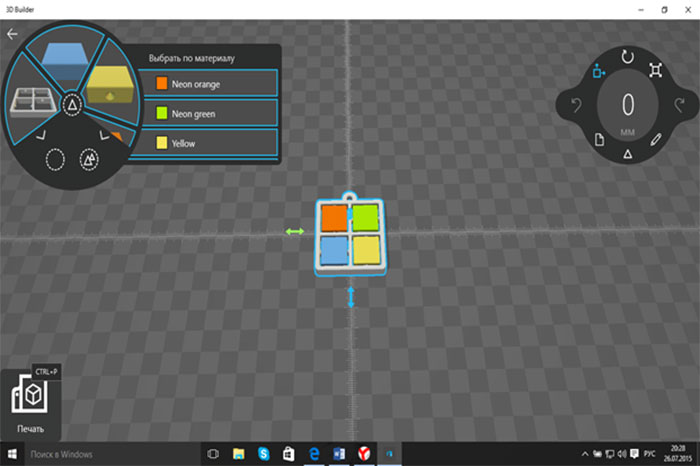Viewport: 700px width, 466px height.
Task: Click the MM units label
Action: 627,133
